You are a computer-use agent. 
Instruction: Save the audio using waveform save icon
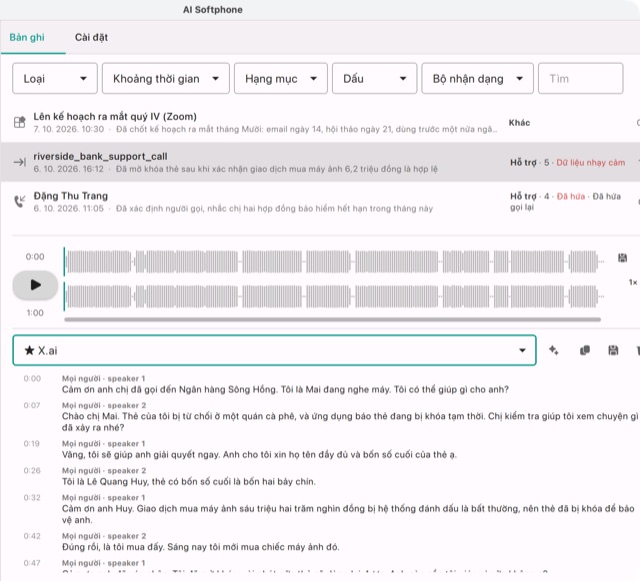pos(622,258)
